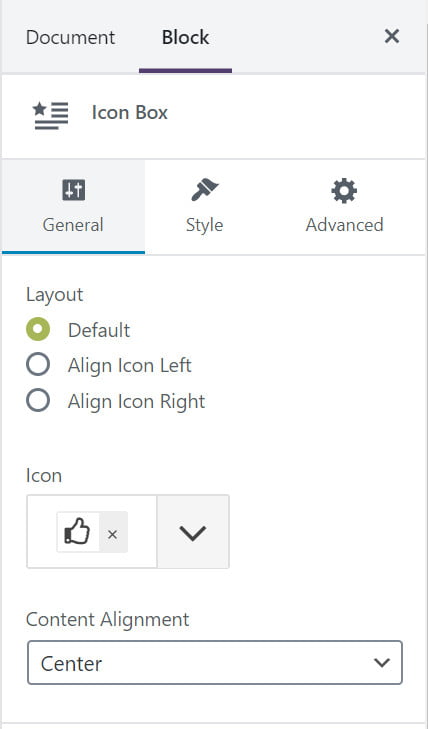Switch to the Block tab
This screenshot has height=729, width=428.
(185, 37)
